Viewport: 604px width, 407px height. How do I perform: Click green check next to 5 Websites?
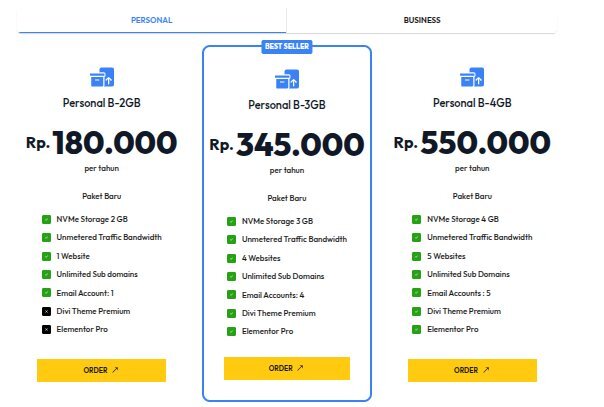coord(417,256)
